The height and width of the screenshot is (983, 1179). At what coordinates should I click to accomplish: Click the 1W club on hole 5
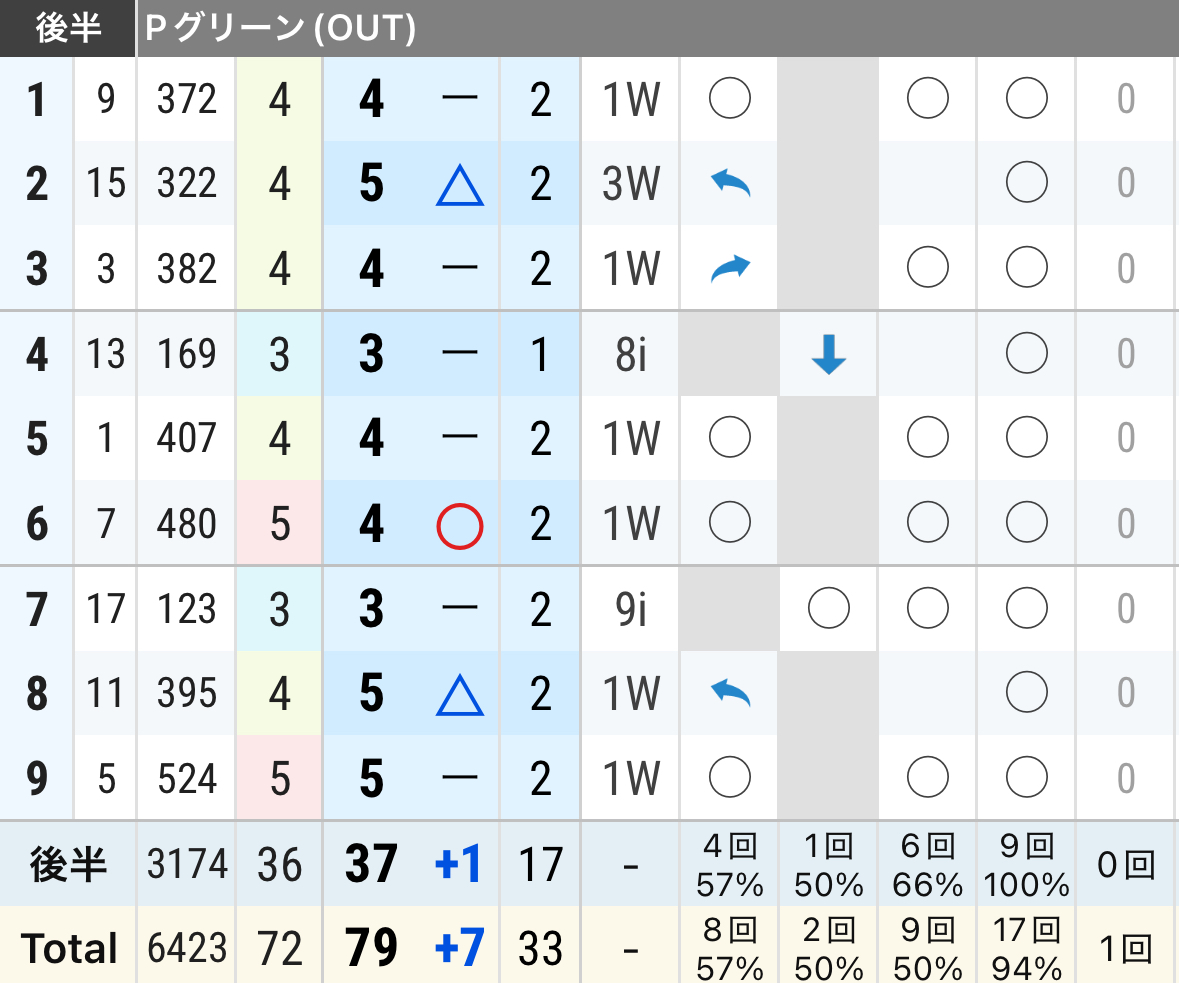click(x=631, y=438)
